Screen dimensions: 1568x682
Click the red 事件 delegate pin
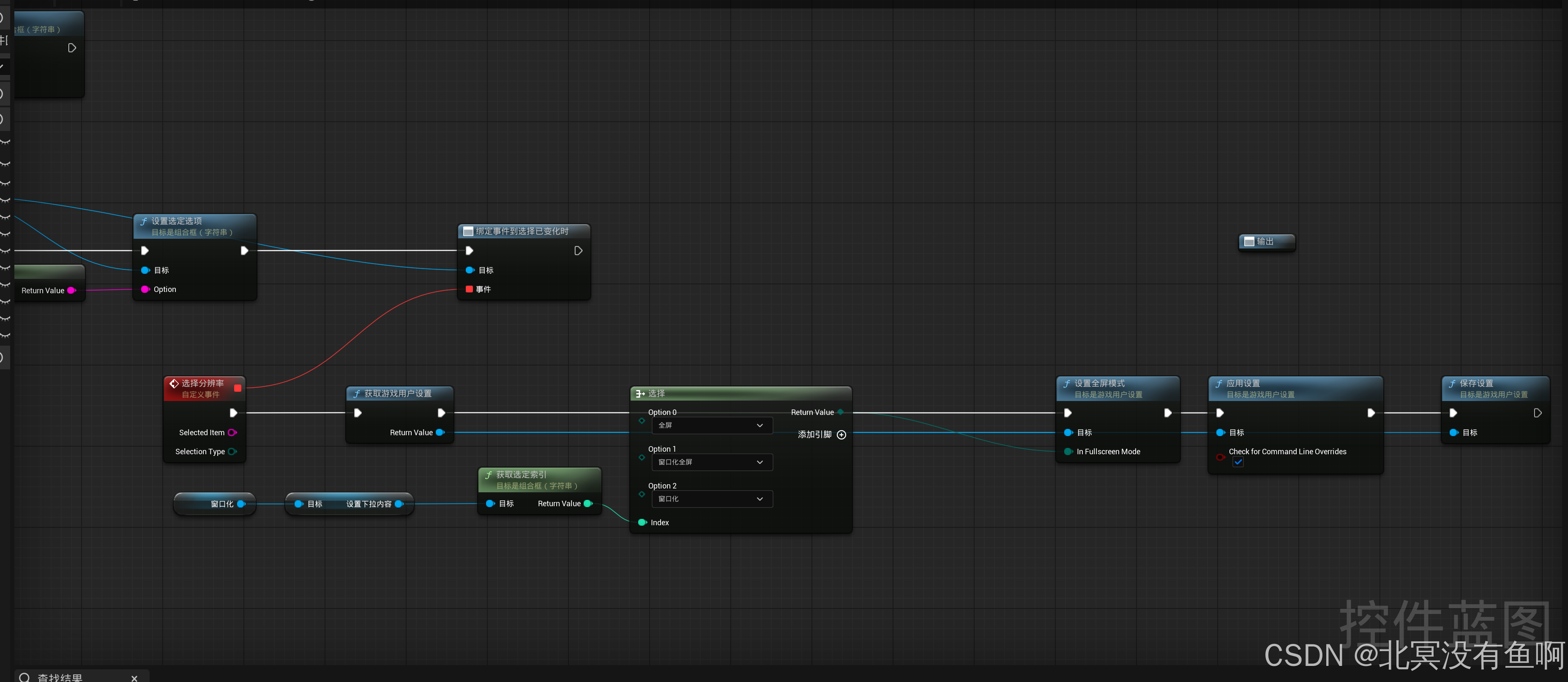point(469,289)
